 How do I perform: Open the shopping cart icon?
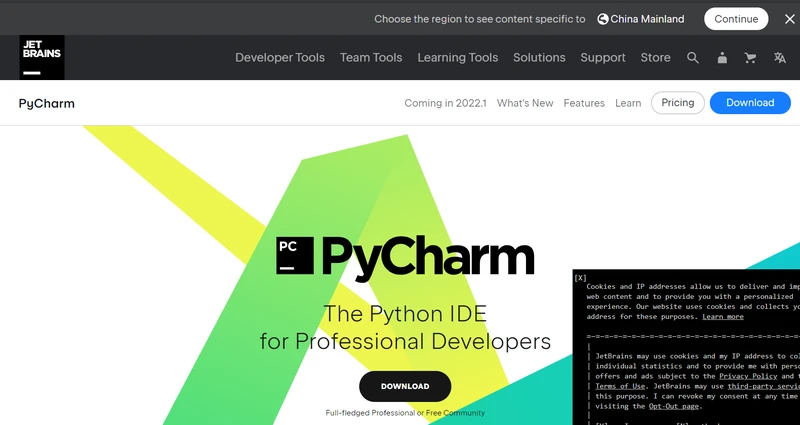click(x=750, y=58)
